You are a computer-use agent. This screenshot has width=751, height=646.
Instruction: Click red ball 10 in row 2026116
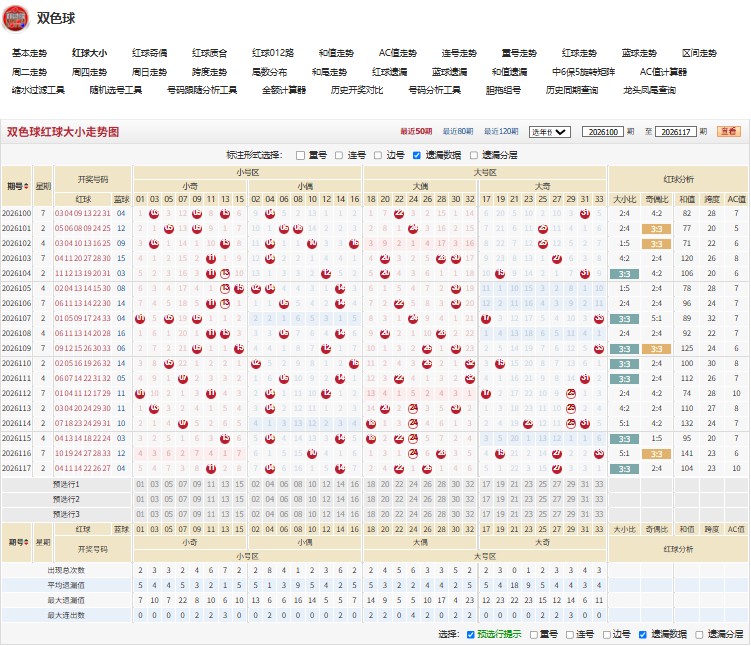click(x=312, y=453)
